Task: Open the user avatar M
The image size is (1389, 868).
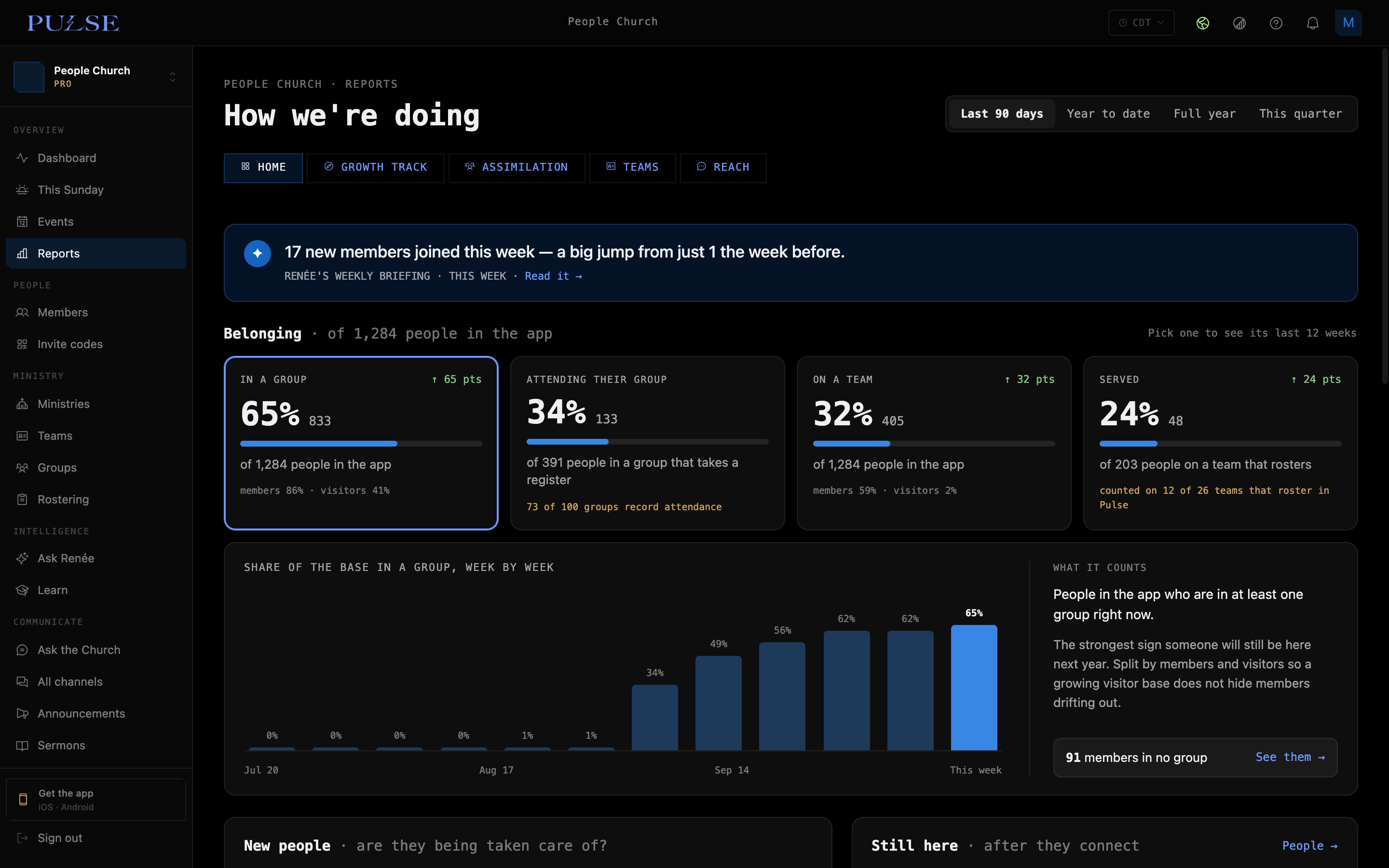Action: pos(1348,23)
